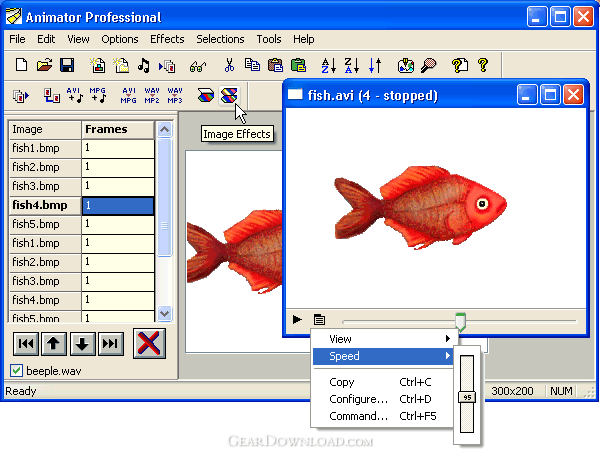Screen dimensions: 600x449
Task: Click the single layer effects icon
Action: coord(205,95)
